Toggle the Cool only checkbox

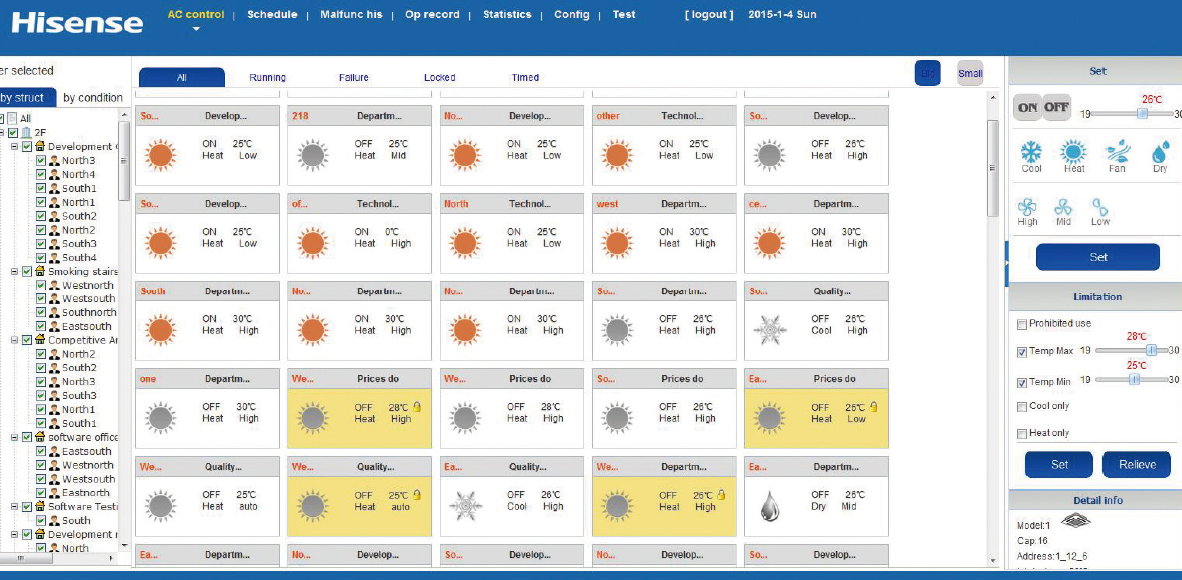1021,407
